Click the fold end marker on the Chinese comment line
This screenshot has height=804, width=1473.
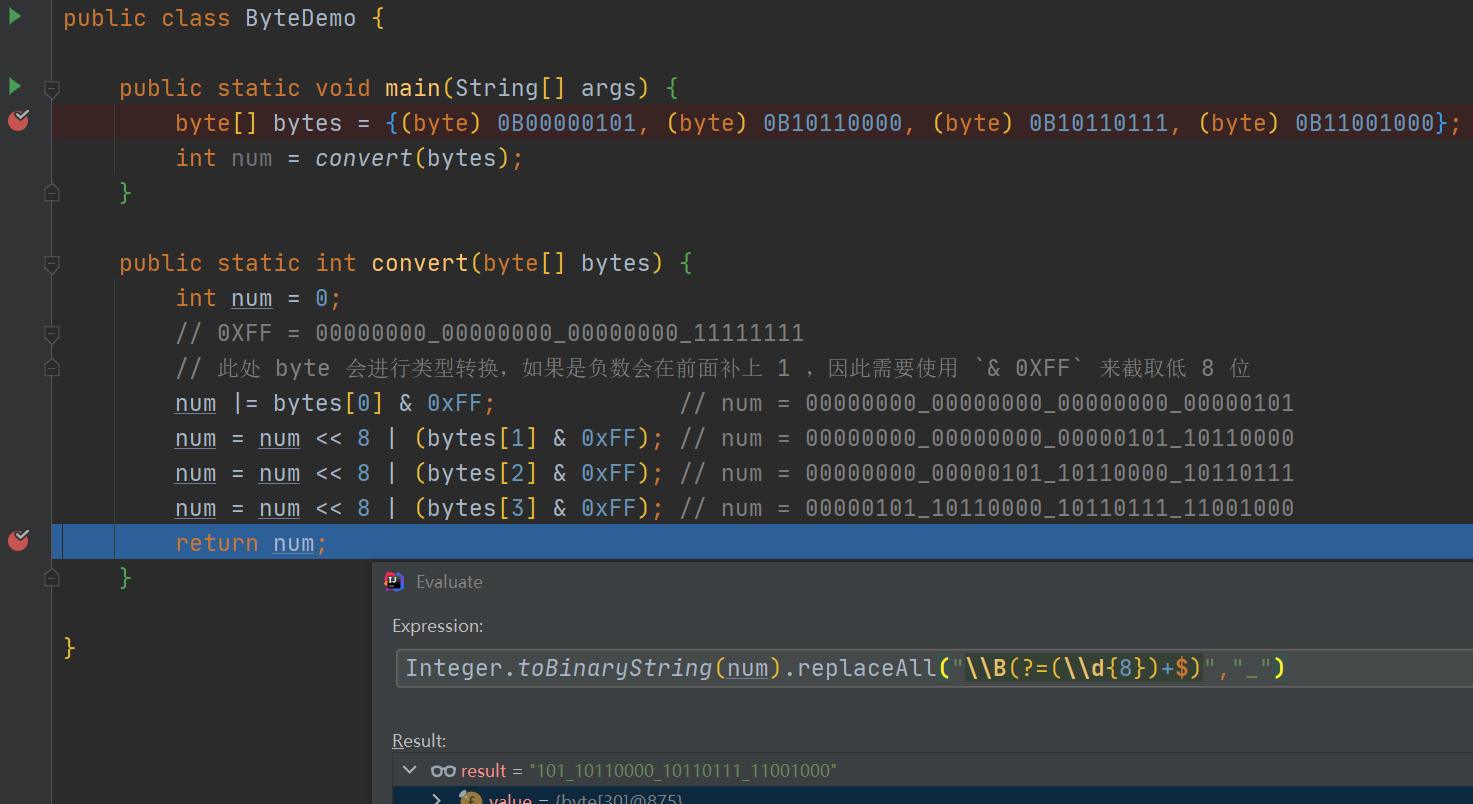52,367
